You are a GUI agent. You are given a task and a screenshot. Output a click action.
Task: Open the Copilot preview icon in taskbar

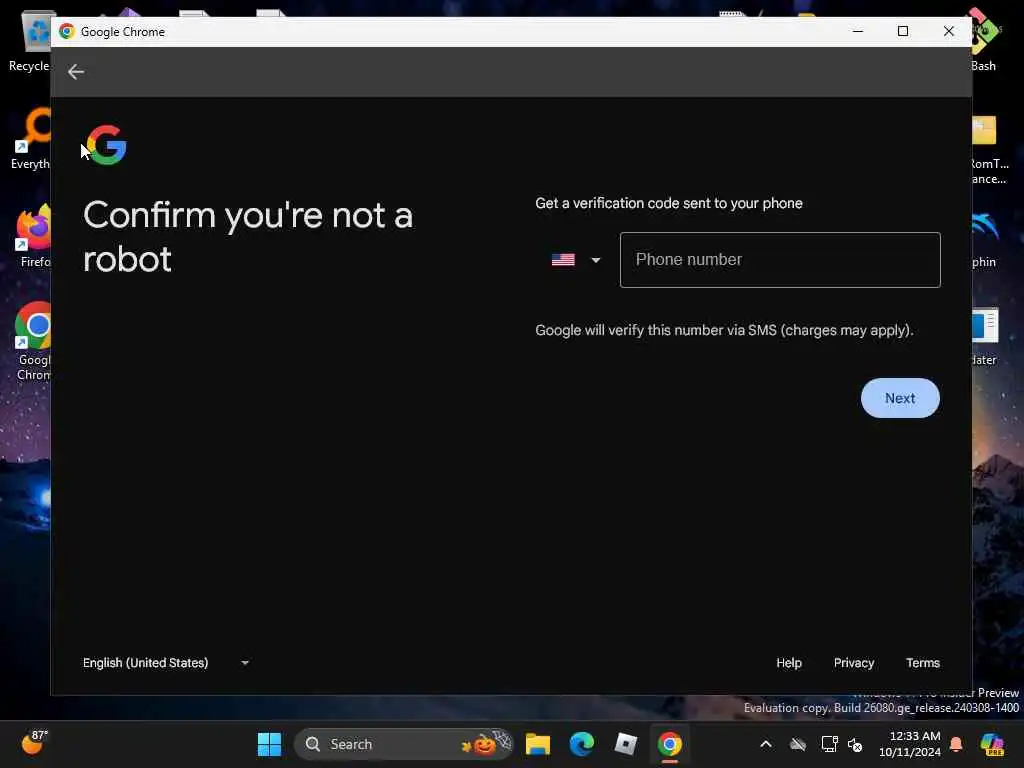(x=992, y=744)
